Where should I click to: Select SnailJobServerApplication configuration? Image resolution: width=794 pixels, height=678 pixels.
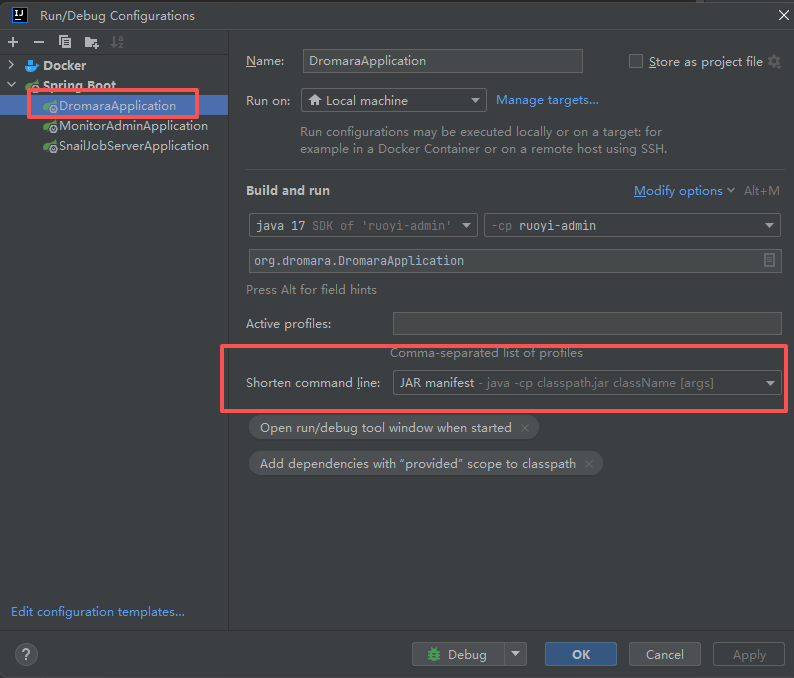(x=133, y=146)
